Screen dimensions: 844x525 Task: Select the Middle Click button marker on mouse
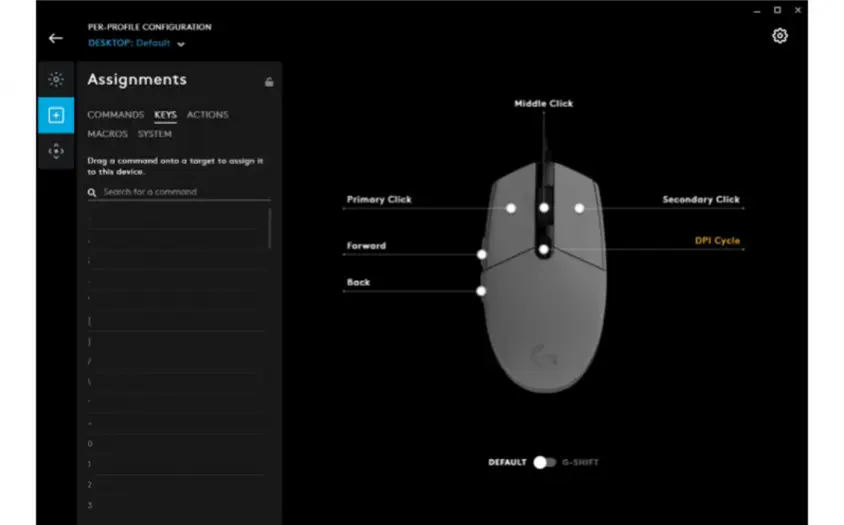(544, 208)
